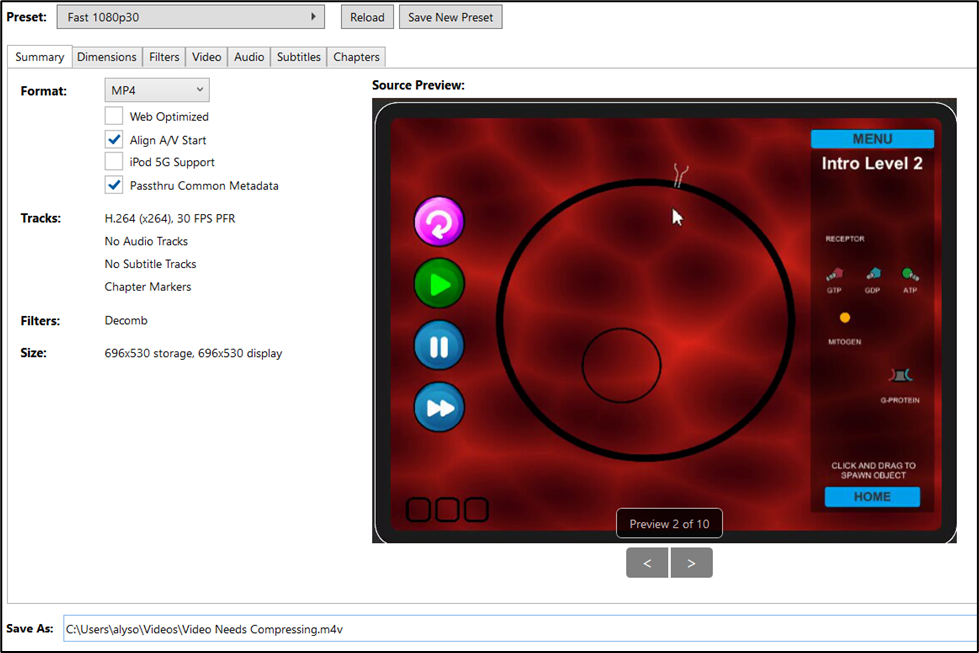Open the MENU button in the game preview

(x=872, y=138)
